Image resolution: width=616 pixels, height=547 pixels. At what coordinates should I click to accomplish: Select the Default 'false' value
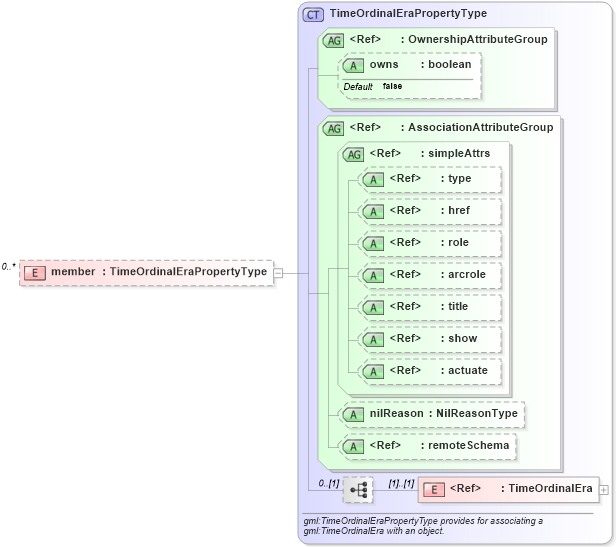pyautogui.click(x=392, y=86)
